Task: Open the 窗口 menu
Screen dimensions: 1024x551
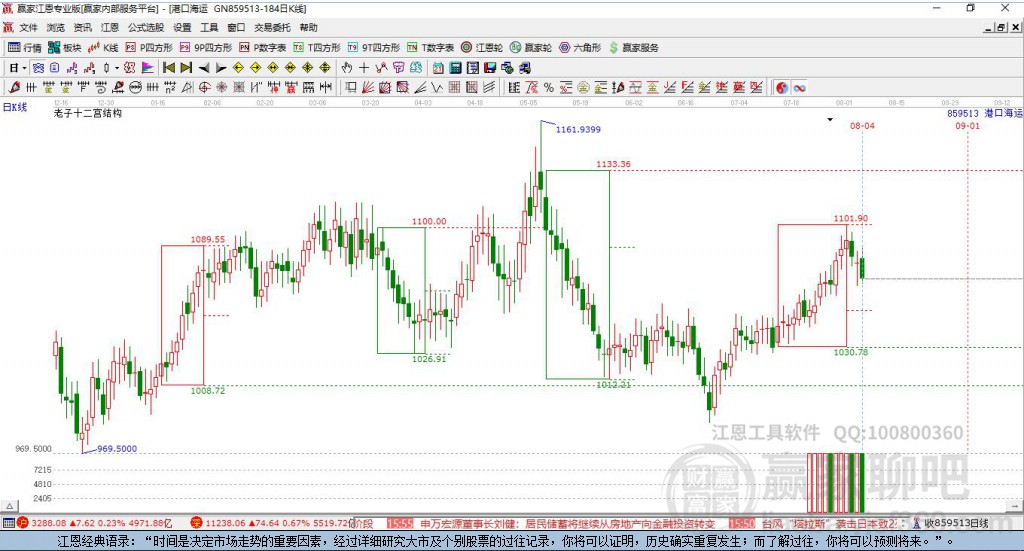Action: coord(236,27)
